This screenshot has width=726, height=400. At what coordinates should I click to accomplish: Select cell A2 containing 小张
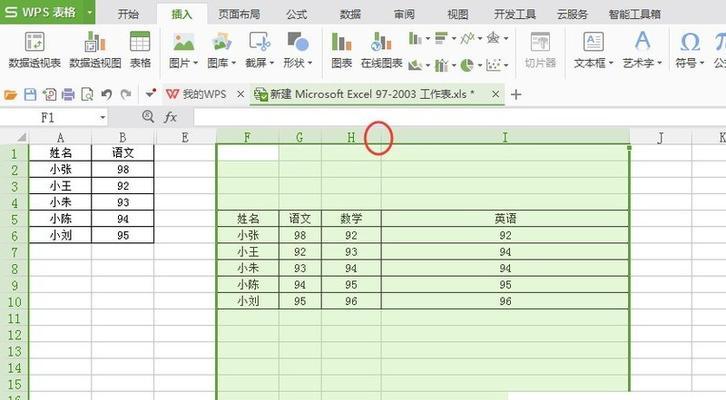[60, 169]
